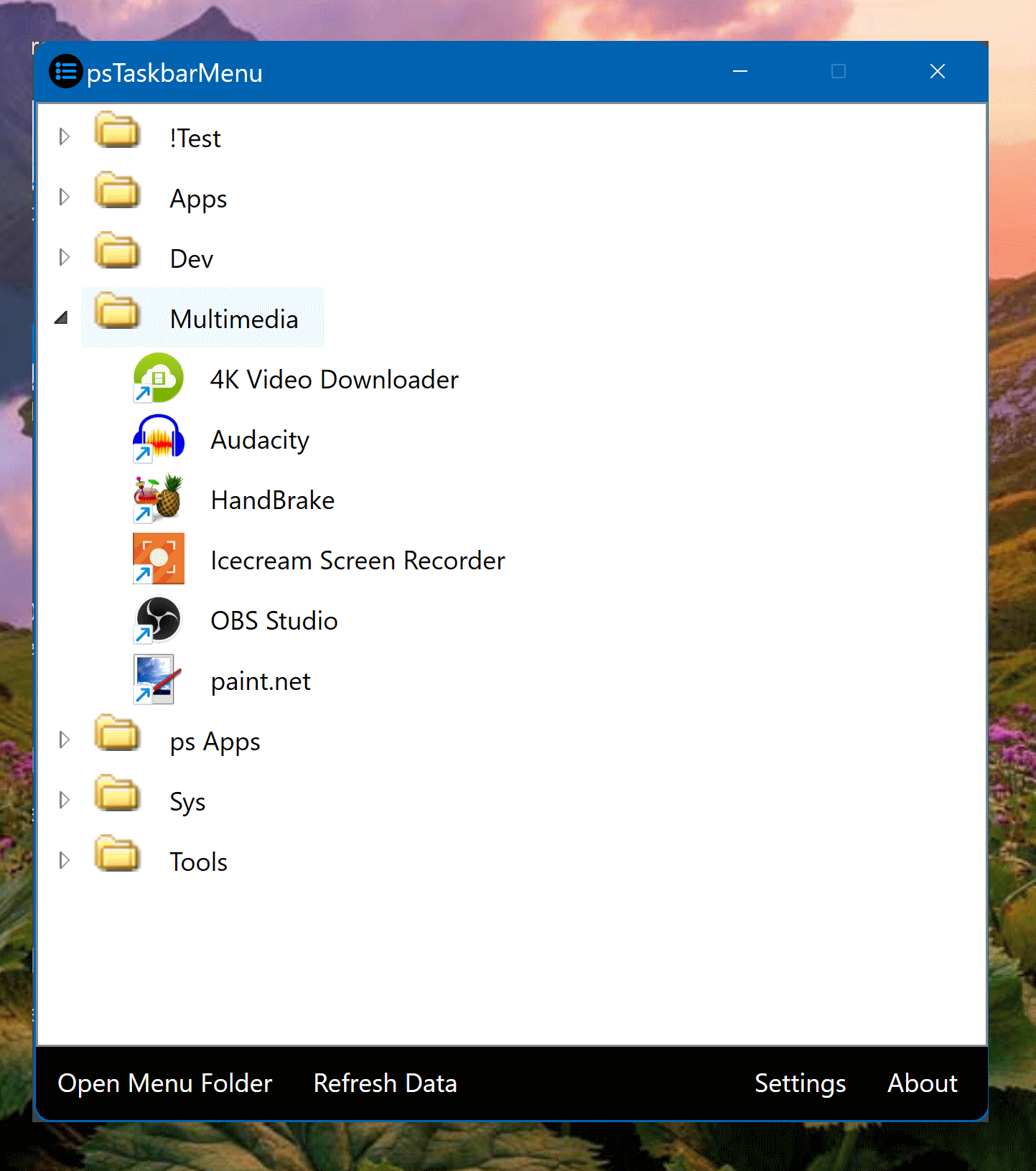This screenshot has height=1171, width=1036.
Task: Expand the ps Apps folder arrow
Action: [64, 740]
